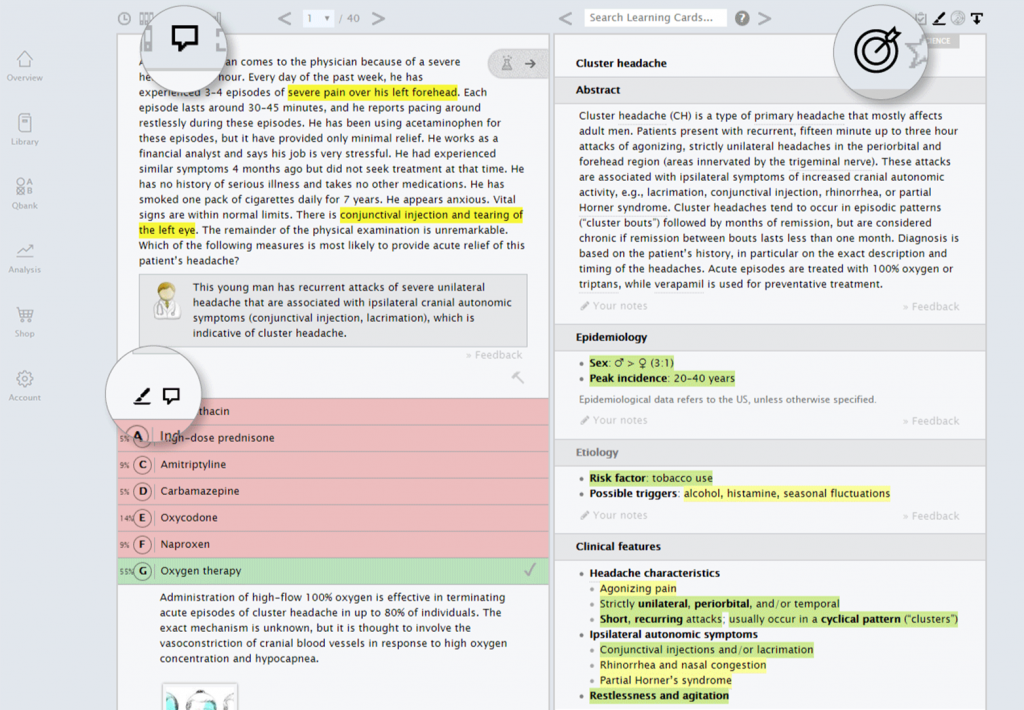Add Your notes under Epidemiology
The image size is (1024, 710).
pos(614,420)
